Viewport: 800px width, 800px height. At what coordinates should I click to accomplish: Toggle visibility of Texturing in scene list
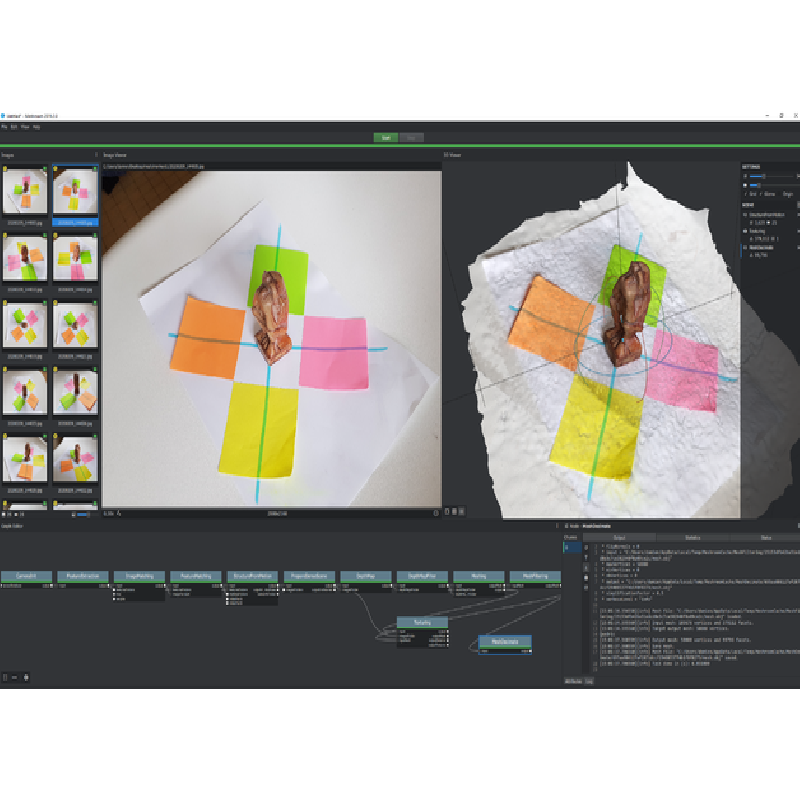(x=745, y=231)
